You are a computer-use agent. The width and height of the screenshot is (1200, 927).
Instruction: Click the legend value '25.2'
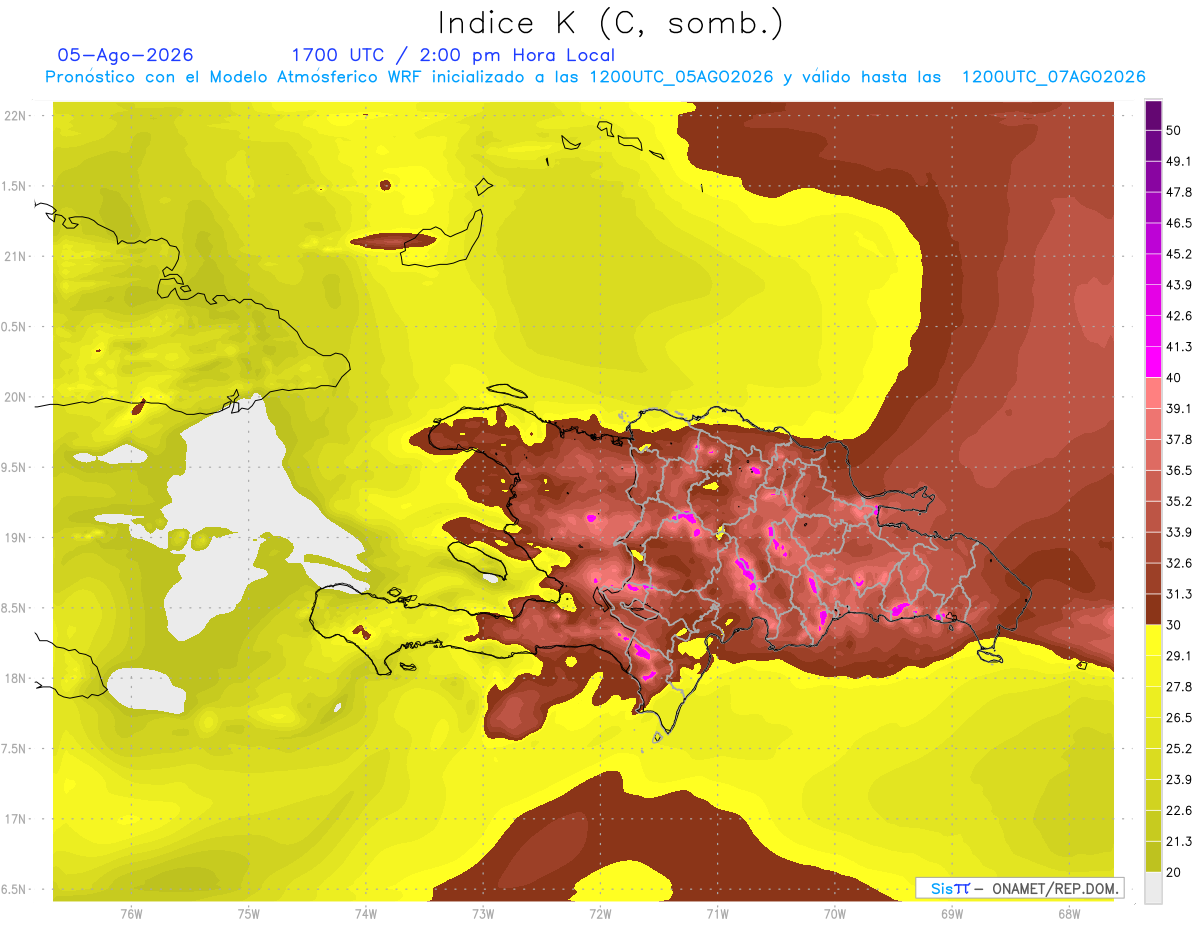coord(1179,749)
